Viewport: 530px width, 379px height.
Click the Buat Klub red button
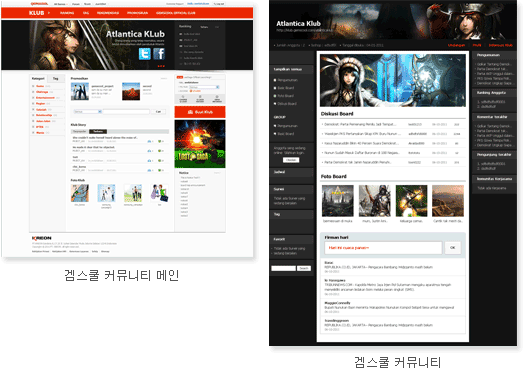coord(200,112)
